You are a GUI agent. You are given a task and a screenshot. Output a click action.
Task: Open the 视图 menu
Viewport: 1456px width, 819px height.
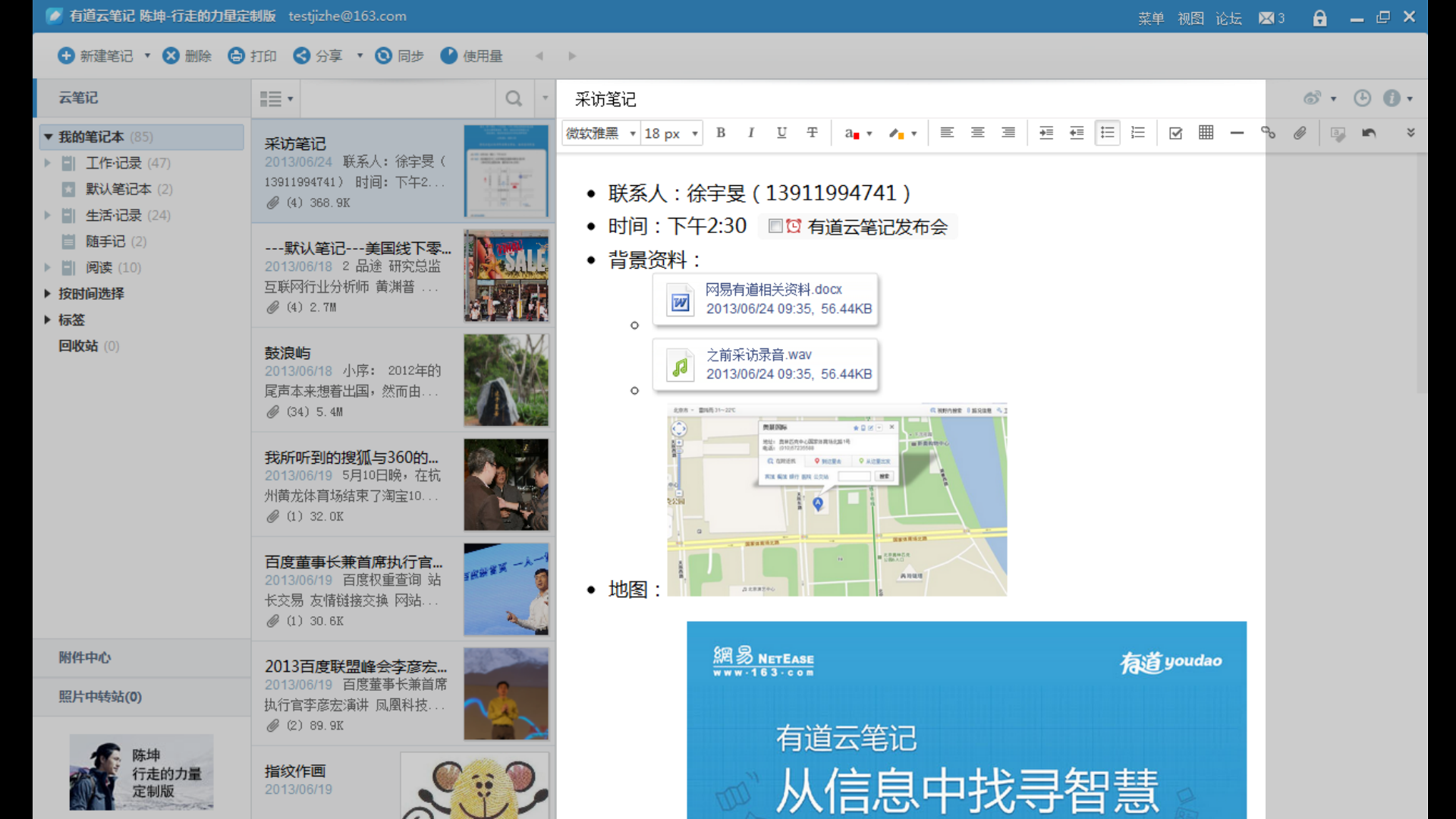1190,17
